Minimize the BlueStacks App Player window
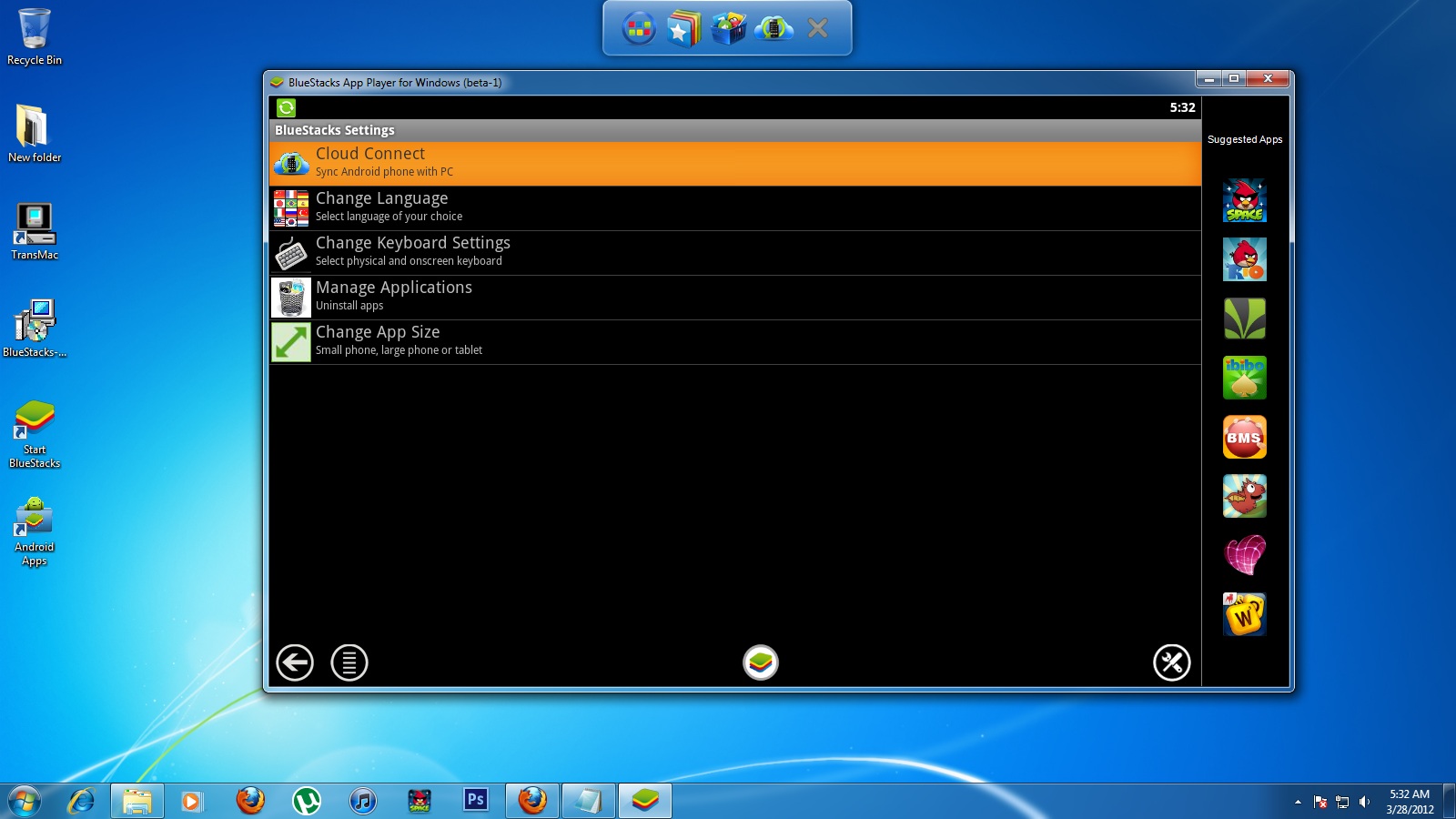The width and height of the screenshot is (1456, 819). tap(1208, 79)
